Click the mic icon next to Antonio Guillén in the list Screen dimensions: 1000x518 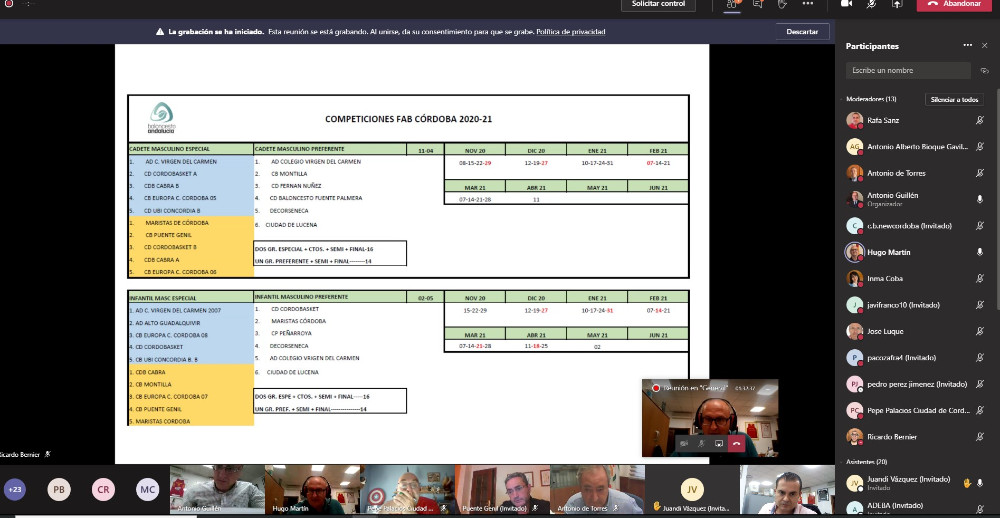(x=980, y=199)
